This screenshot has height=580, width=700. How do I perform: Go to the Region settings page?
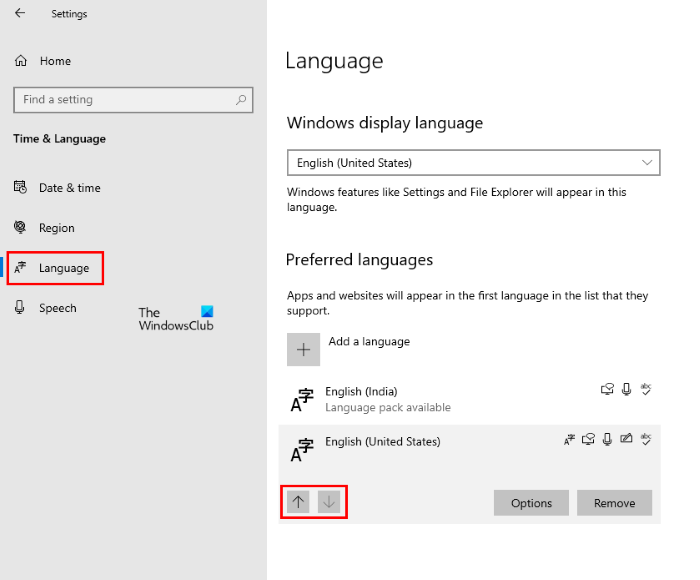pyautogui.click(x=56, y=228)
